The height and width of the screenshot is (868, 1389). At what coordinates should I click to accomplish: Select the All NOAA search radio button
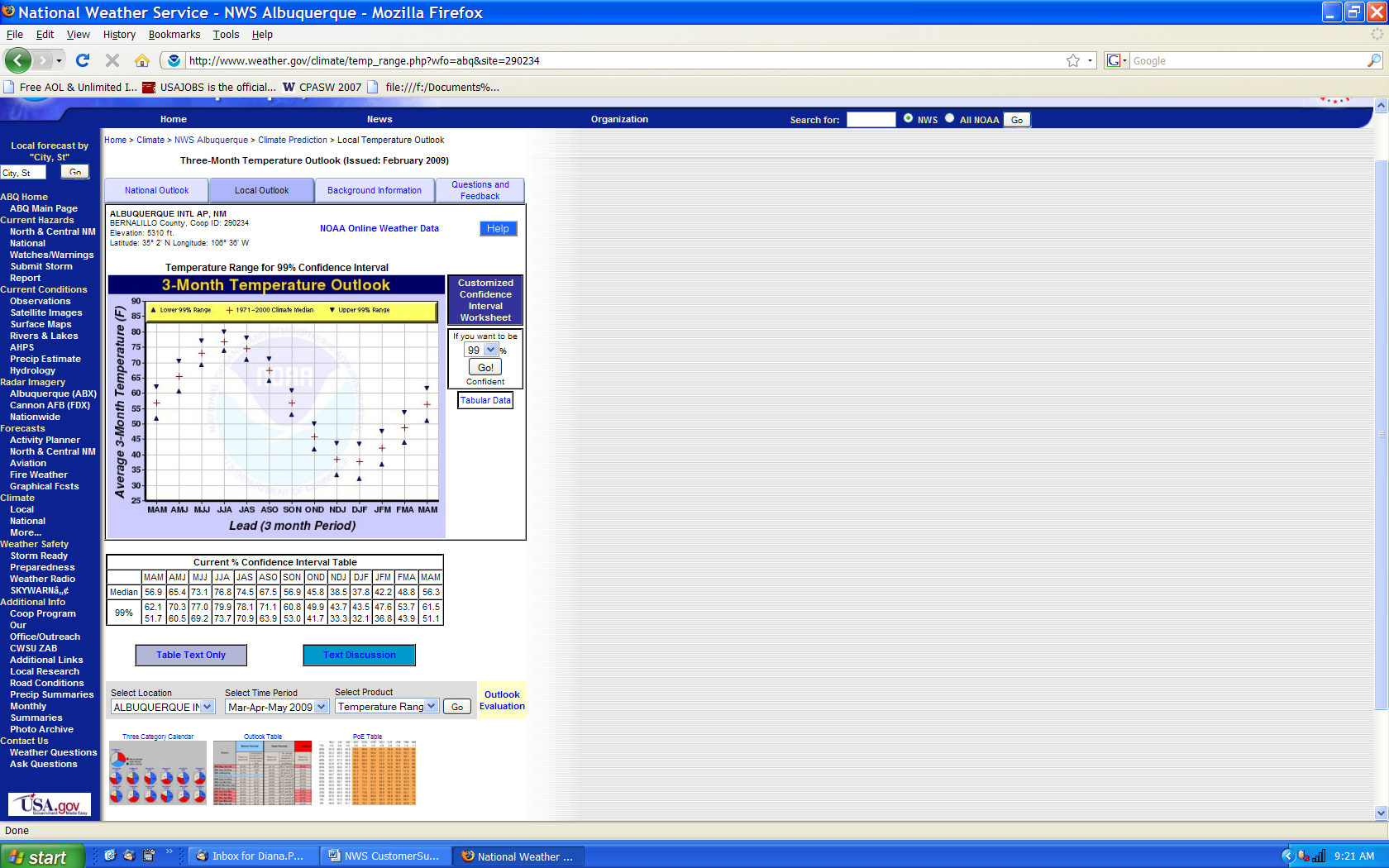pos(949,118)
